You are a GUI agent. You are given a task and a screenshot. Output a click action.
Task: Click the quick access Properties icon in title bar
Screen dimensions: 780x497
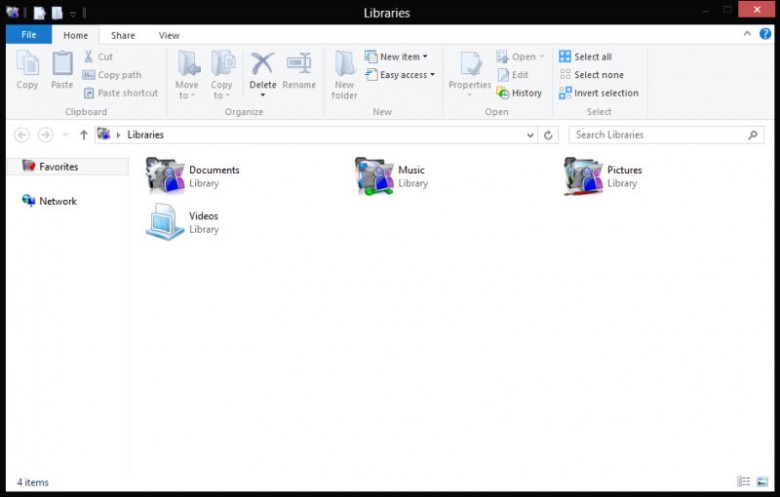coord(39,12)
